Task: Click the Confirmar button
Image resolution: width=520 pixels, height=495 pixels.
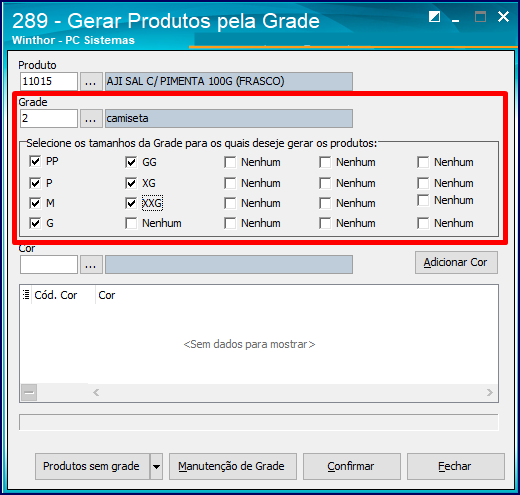Action: 352,466
